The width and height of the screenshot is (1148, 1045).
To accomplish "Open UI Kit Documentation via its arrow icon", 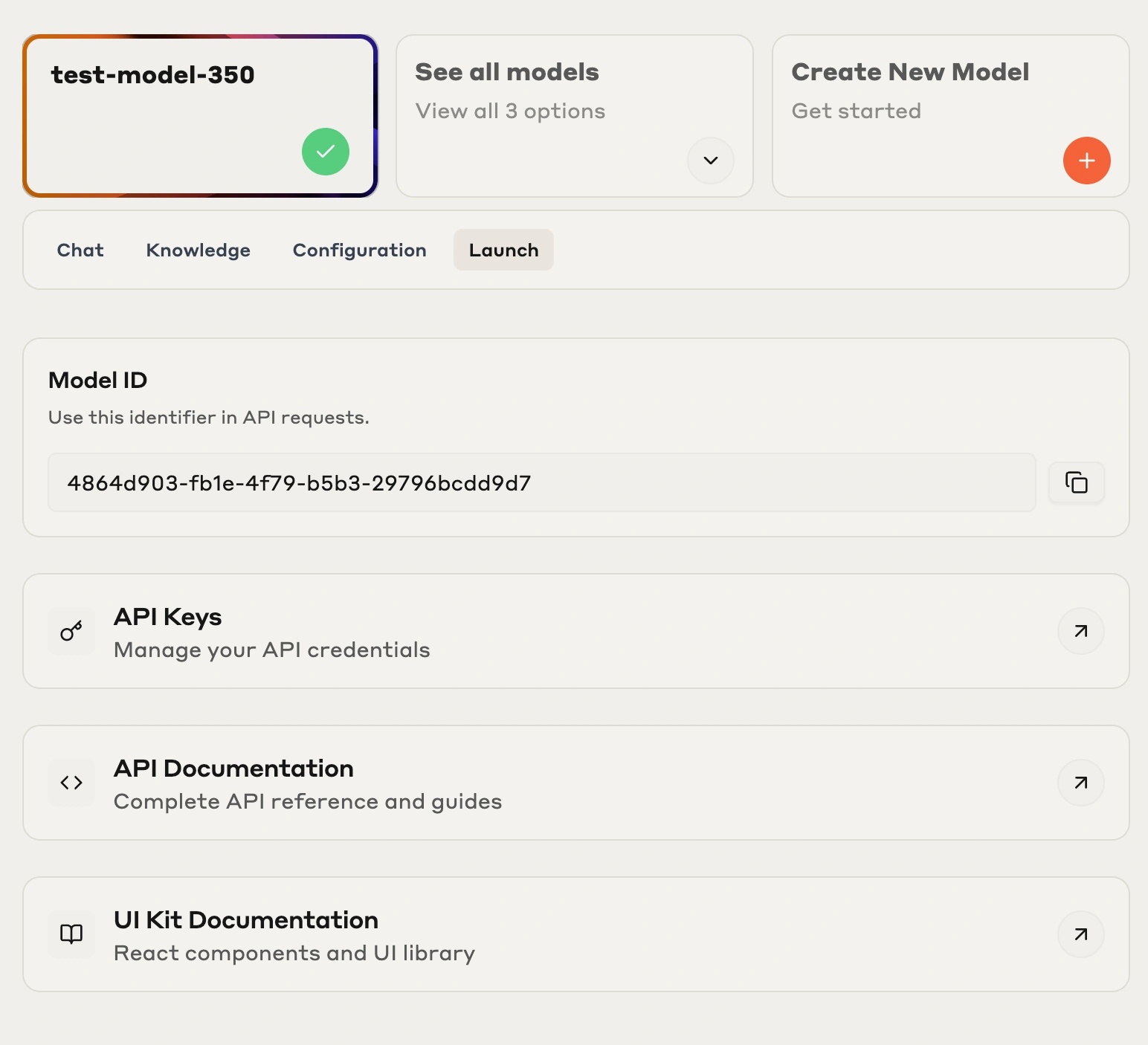I will (1081, 935).
